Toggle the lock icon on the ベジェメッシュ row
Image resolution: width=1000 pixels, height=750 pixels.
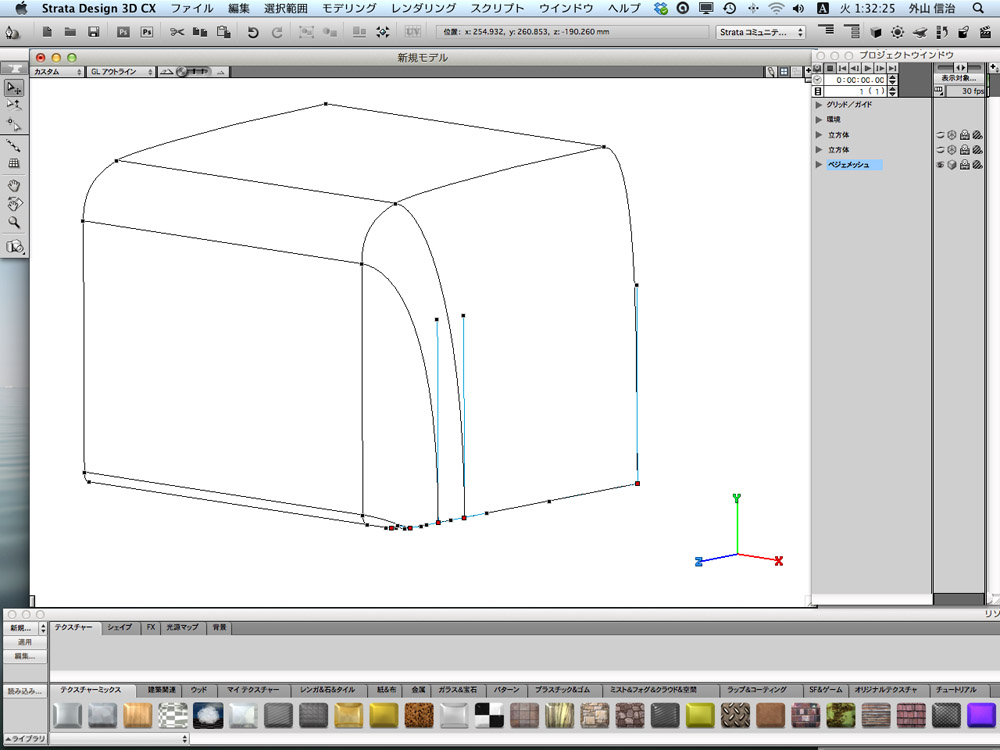pyautogui.click(x=965, y=165)
